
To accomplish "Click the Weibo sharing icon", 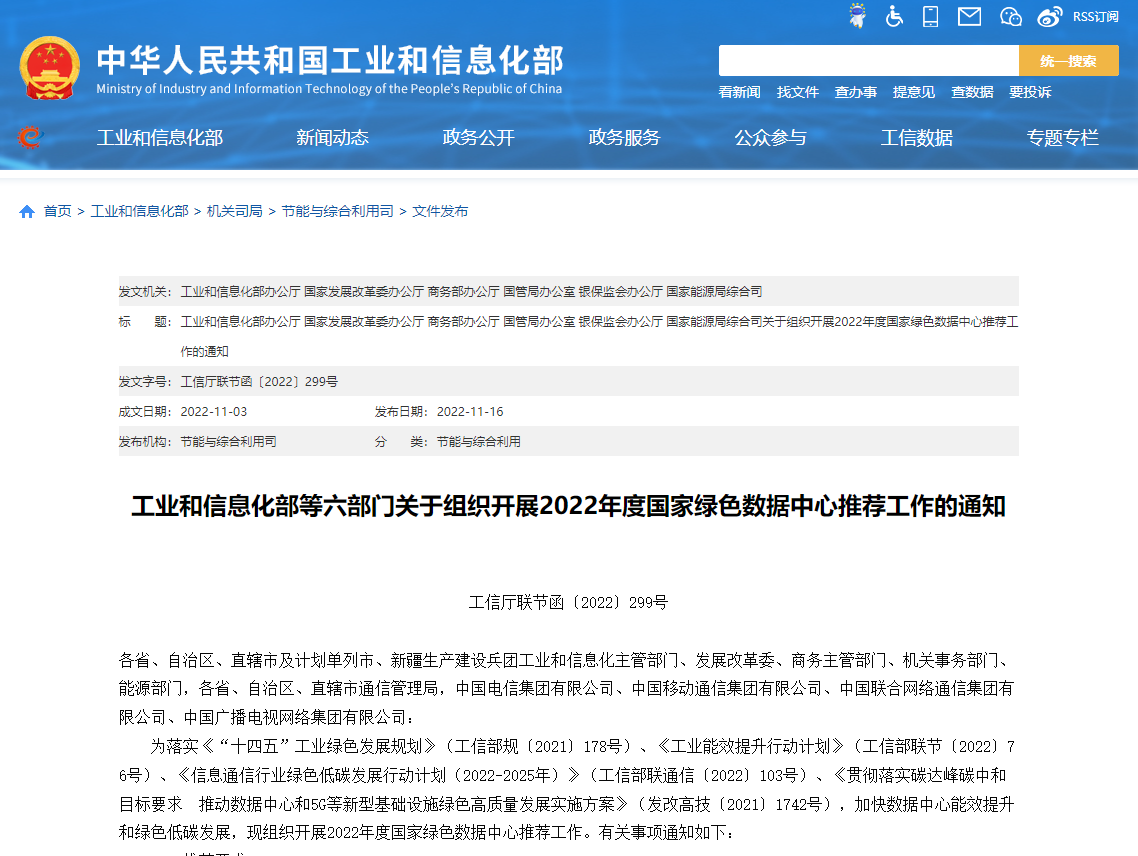I will [x=1049, y=16].
